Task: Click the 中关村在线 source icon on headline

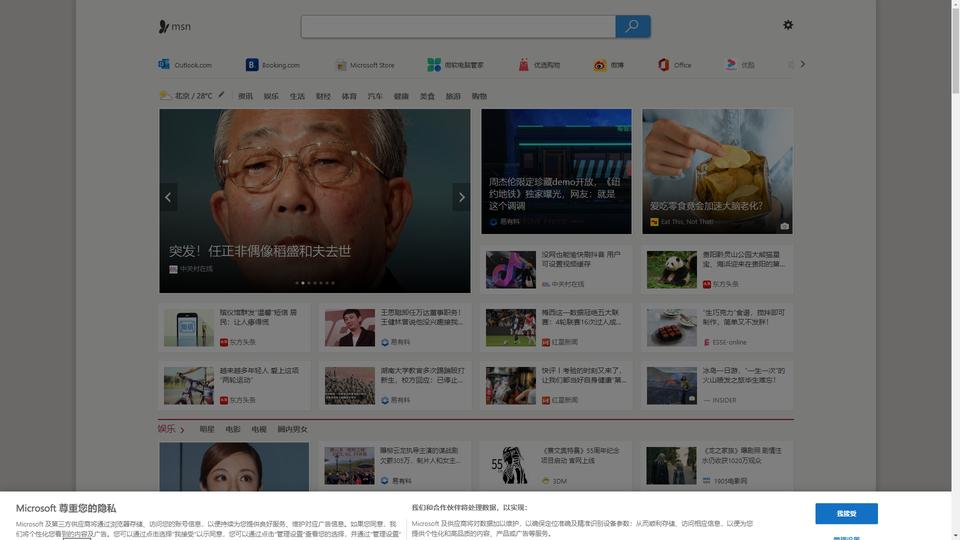Action: (x=173, y=269)
